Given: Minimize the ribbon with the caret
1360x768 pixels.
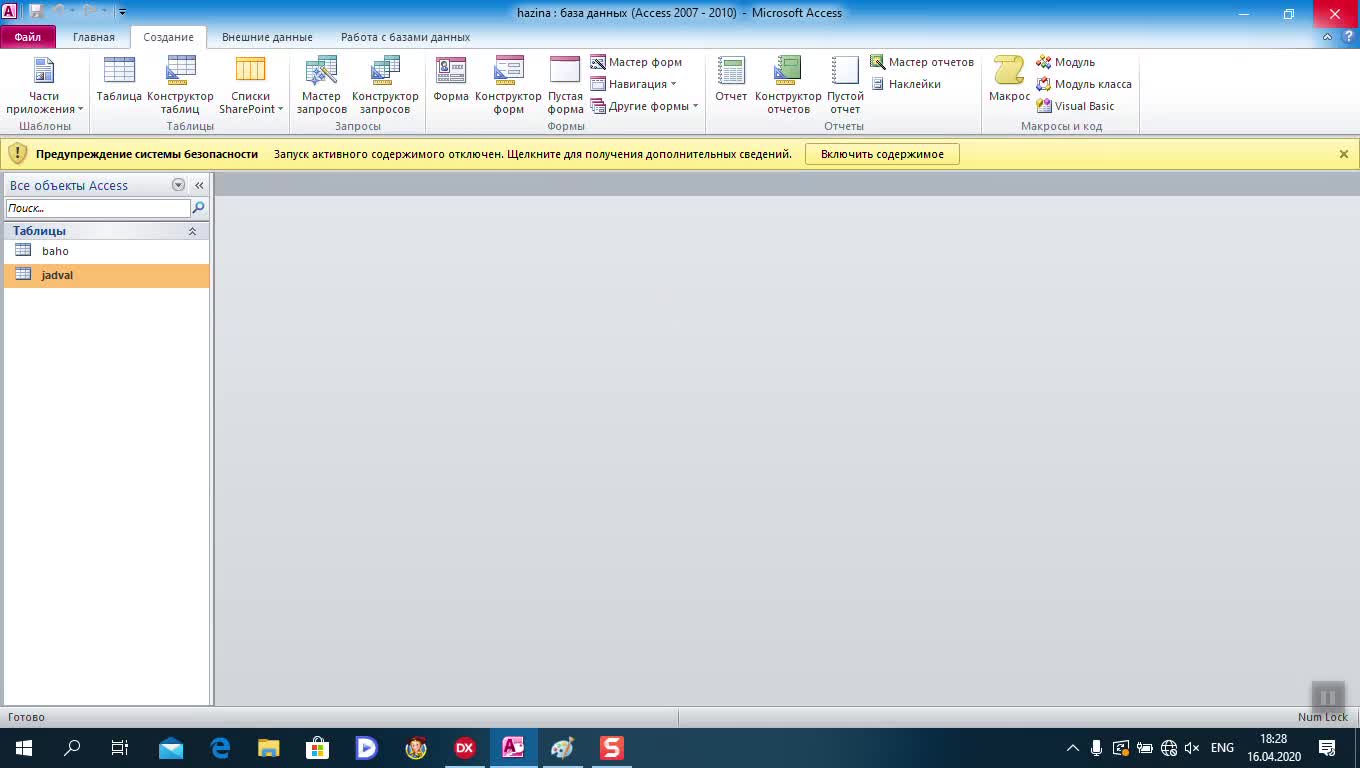Looking at the screenshot, I should coord(1327,37).
